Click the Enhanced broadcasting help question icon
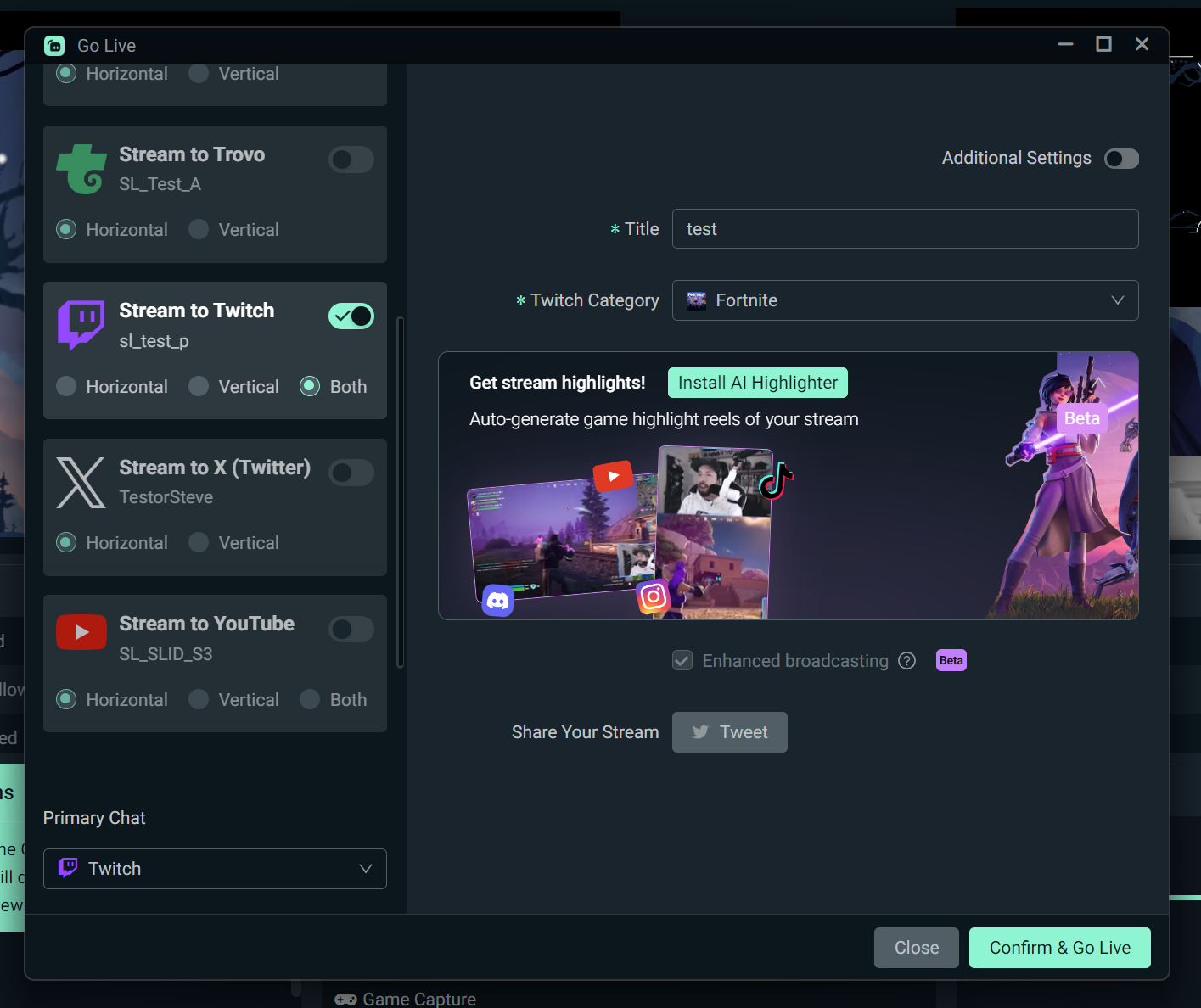This screenshot has width=1201, height=1008. [906, 661]
